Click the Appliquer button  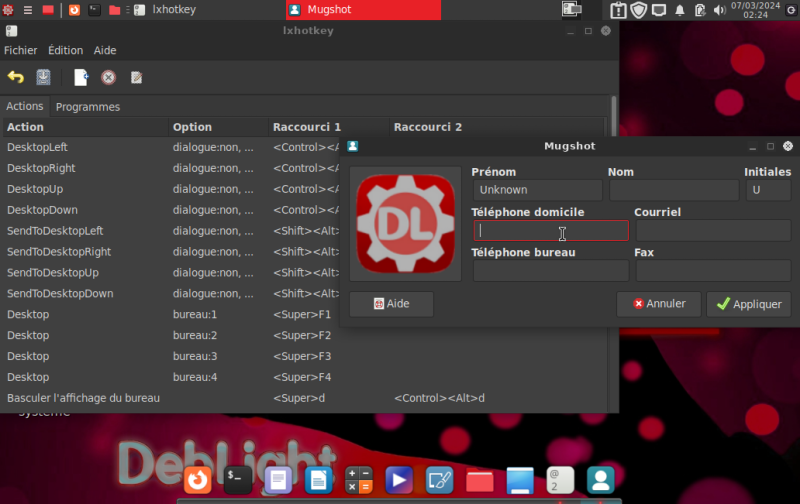pos(748,304)
